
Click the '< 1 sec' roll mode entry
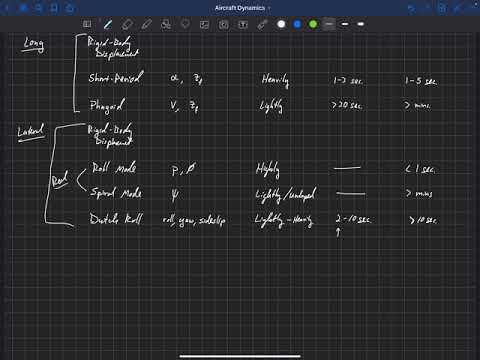420,169
